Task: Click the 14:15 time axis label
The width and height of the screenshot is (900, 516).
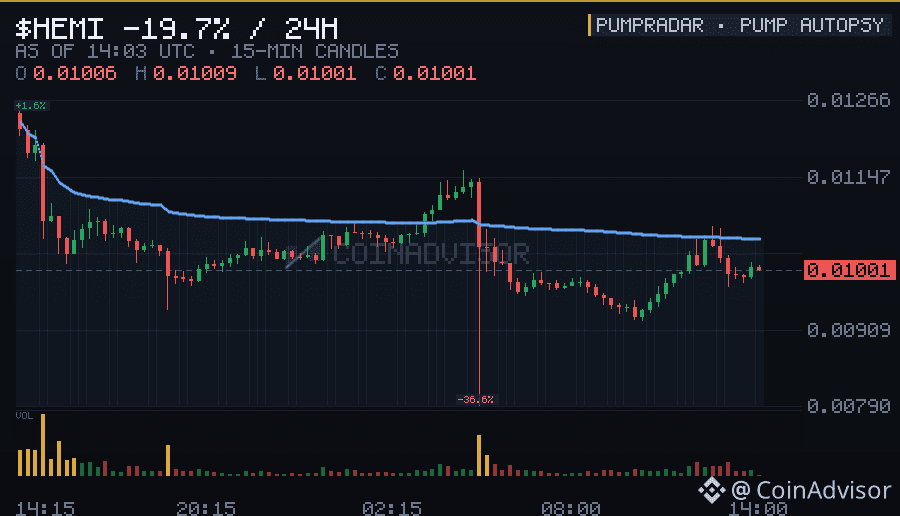Action: [45, 509]
